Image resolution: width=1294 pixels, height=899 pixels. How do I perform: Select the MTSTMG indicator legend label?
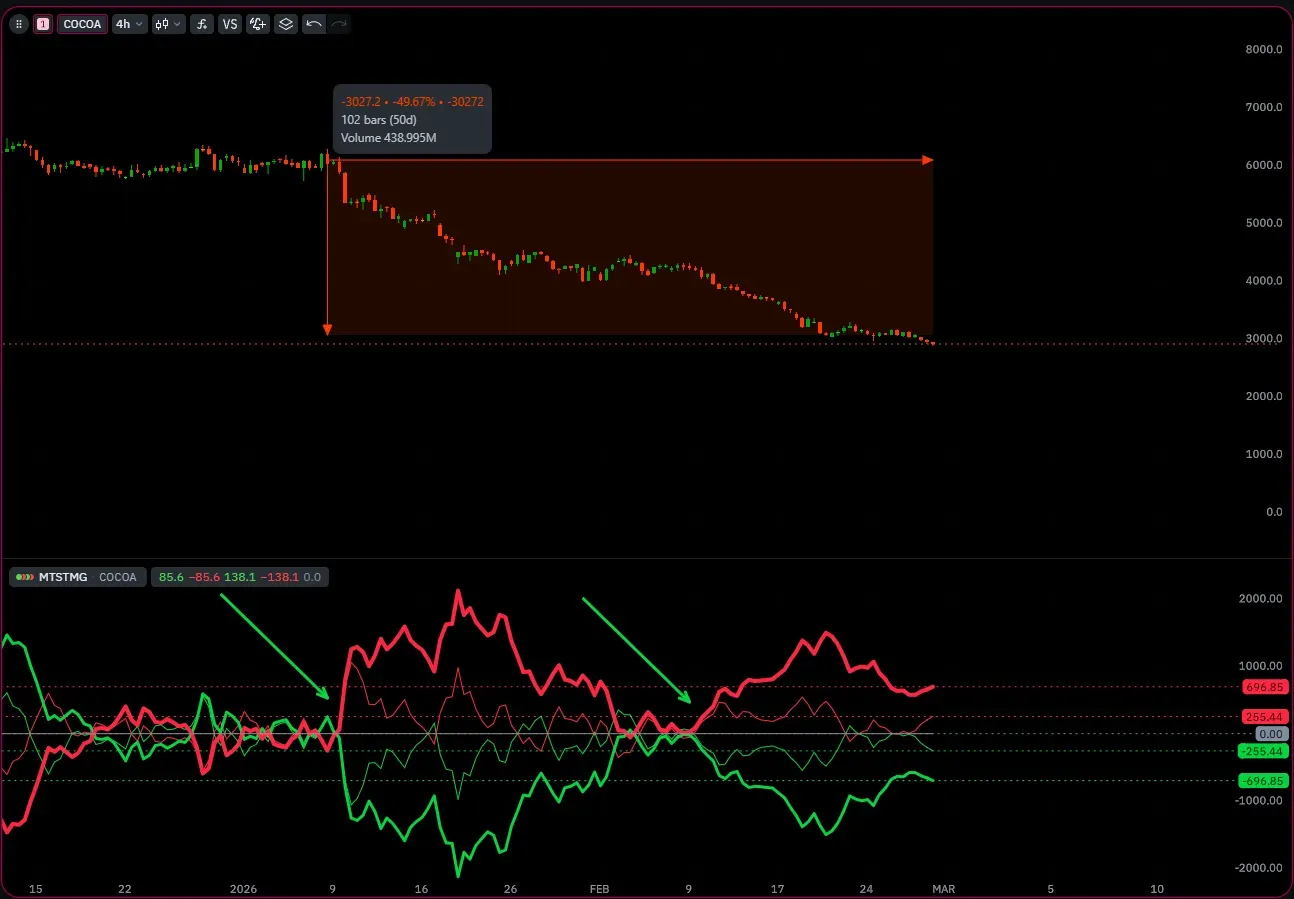coord(62,577)
